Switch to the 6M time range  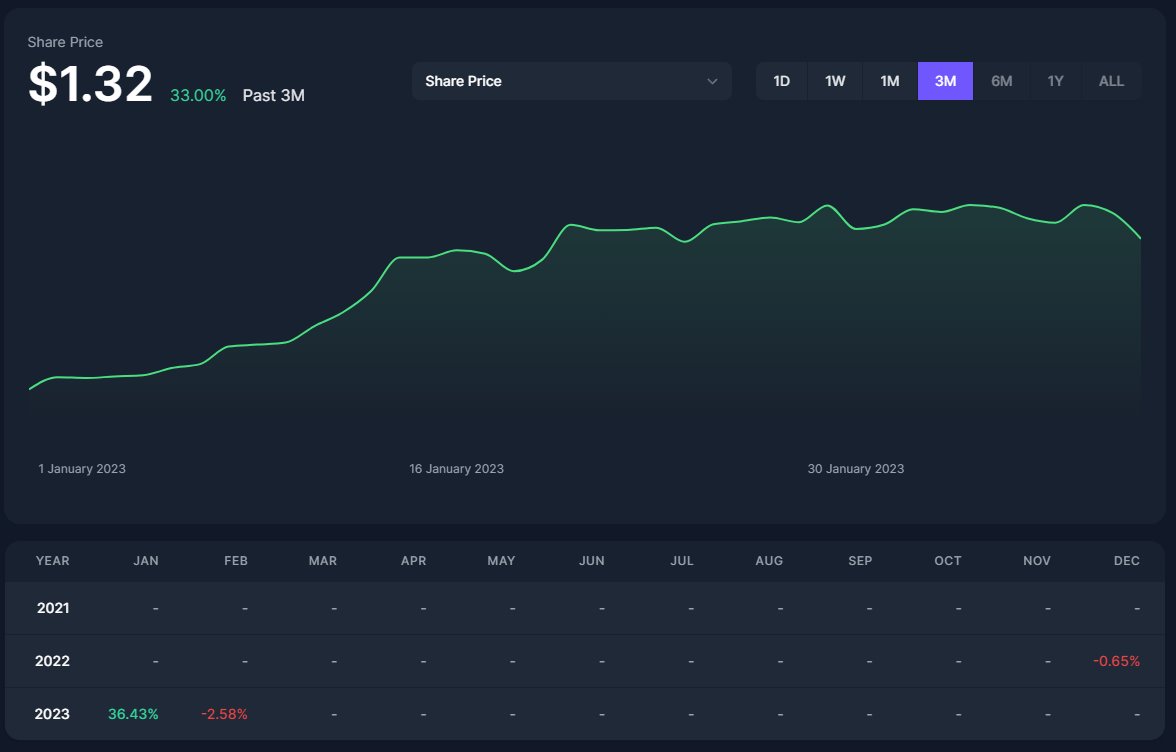(1001, 81)
